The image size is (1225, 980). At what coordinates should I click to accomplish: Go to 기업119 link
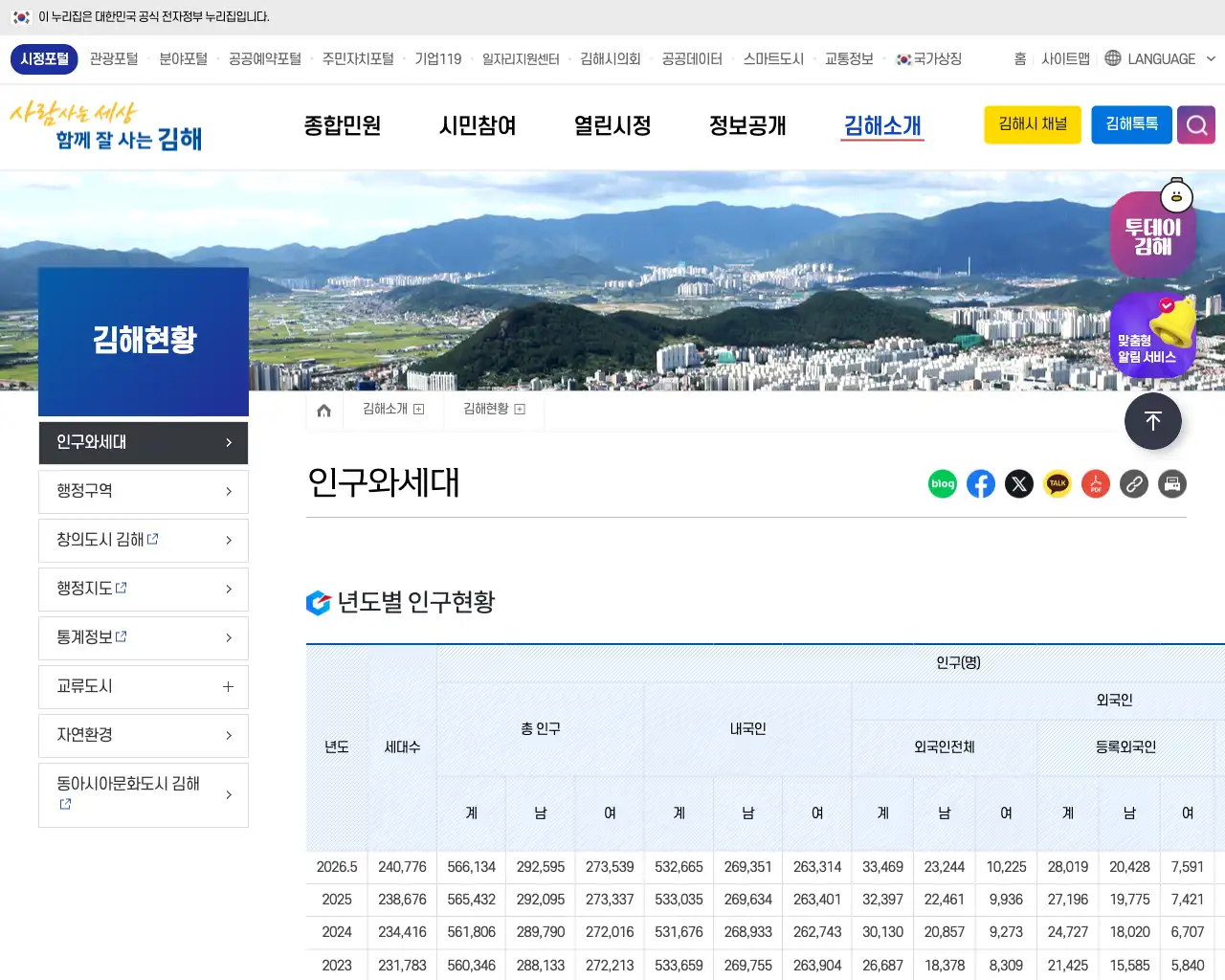(438, 59)
